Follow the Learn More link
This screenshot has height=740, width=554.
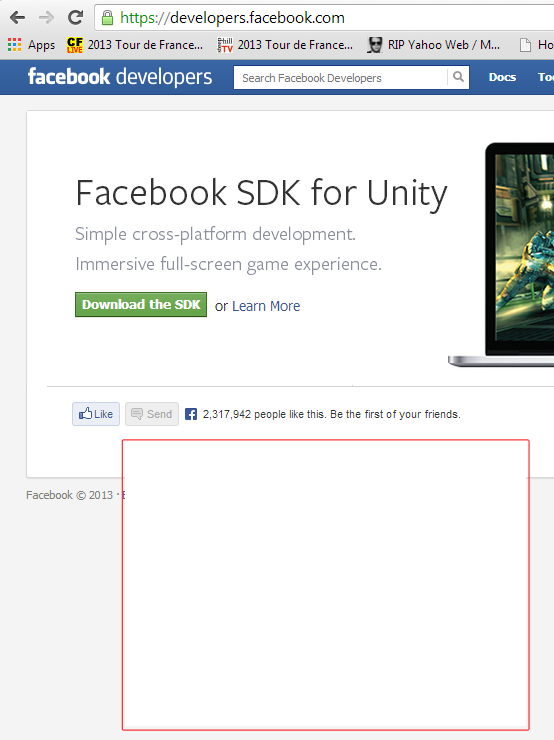click(x=266, y=306)
